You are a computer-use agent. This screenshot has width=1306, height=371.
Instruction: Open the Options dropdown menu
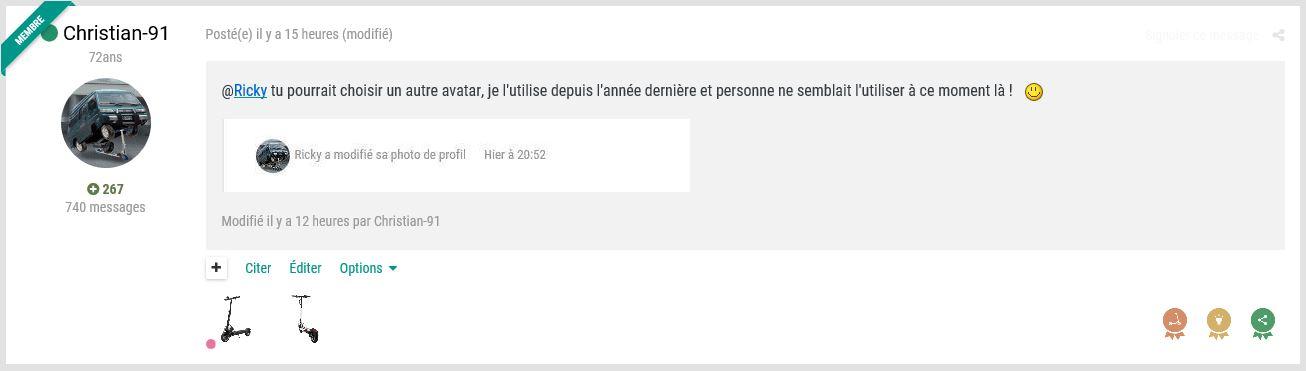[x=368, y=268]
